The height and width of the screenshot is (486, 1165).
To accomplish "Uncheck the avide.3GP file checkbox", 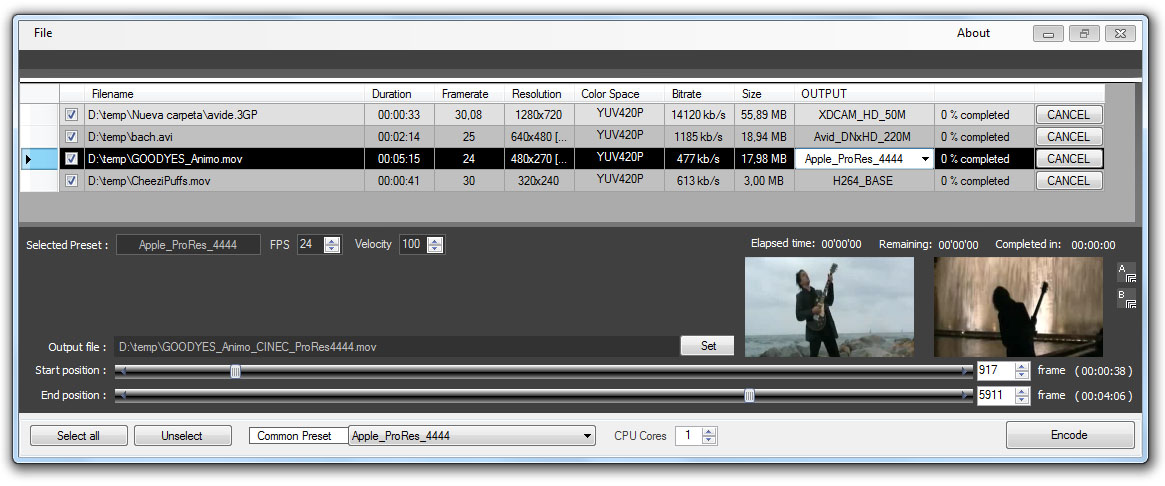I will click(71, 115).
